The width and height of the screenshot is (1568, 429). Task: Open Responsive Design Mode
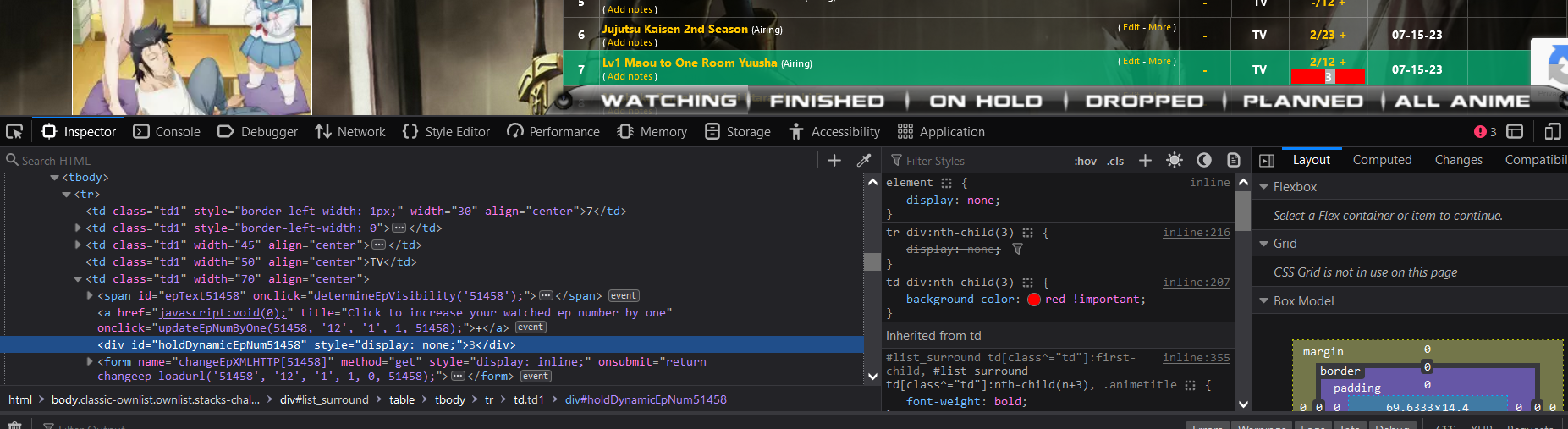(1552, 131)
